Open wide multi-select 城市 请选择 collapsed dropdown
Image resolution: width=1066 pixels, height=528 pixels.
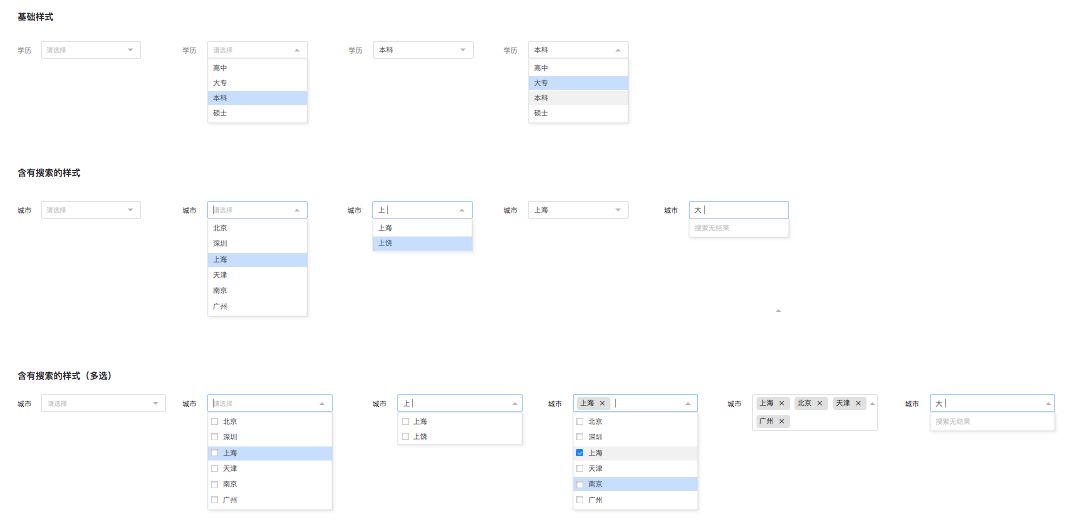[x=103, y=403]
